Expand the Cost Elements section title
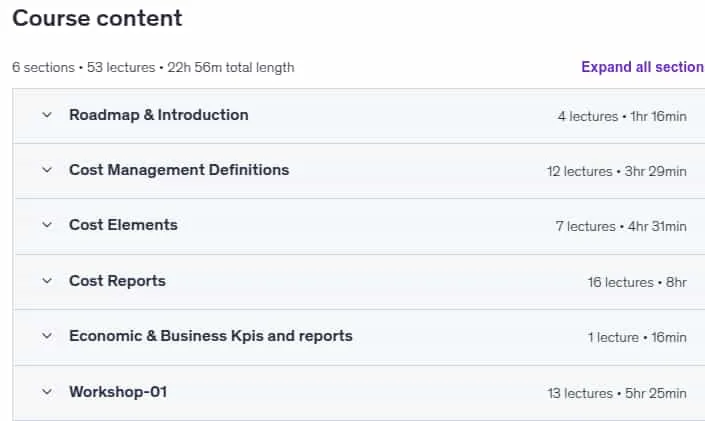 (x=123, y=225)
